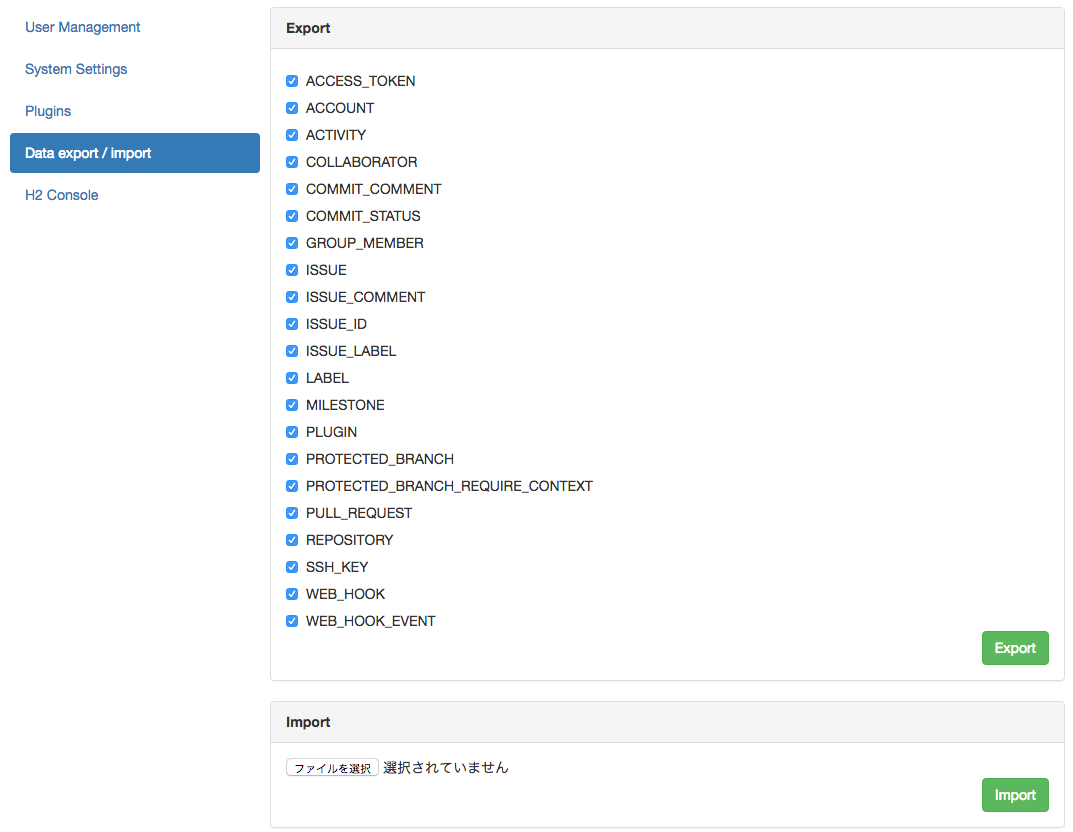The image size is (1073, 832).
Task: Uncheck the ACCESS_TOKEN export option
Action: tap(291, 80)
